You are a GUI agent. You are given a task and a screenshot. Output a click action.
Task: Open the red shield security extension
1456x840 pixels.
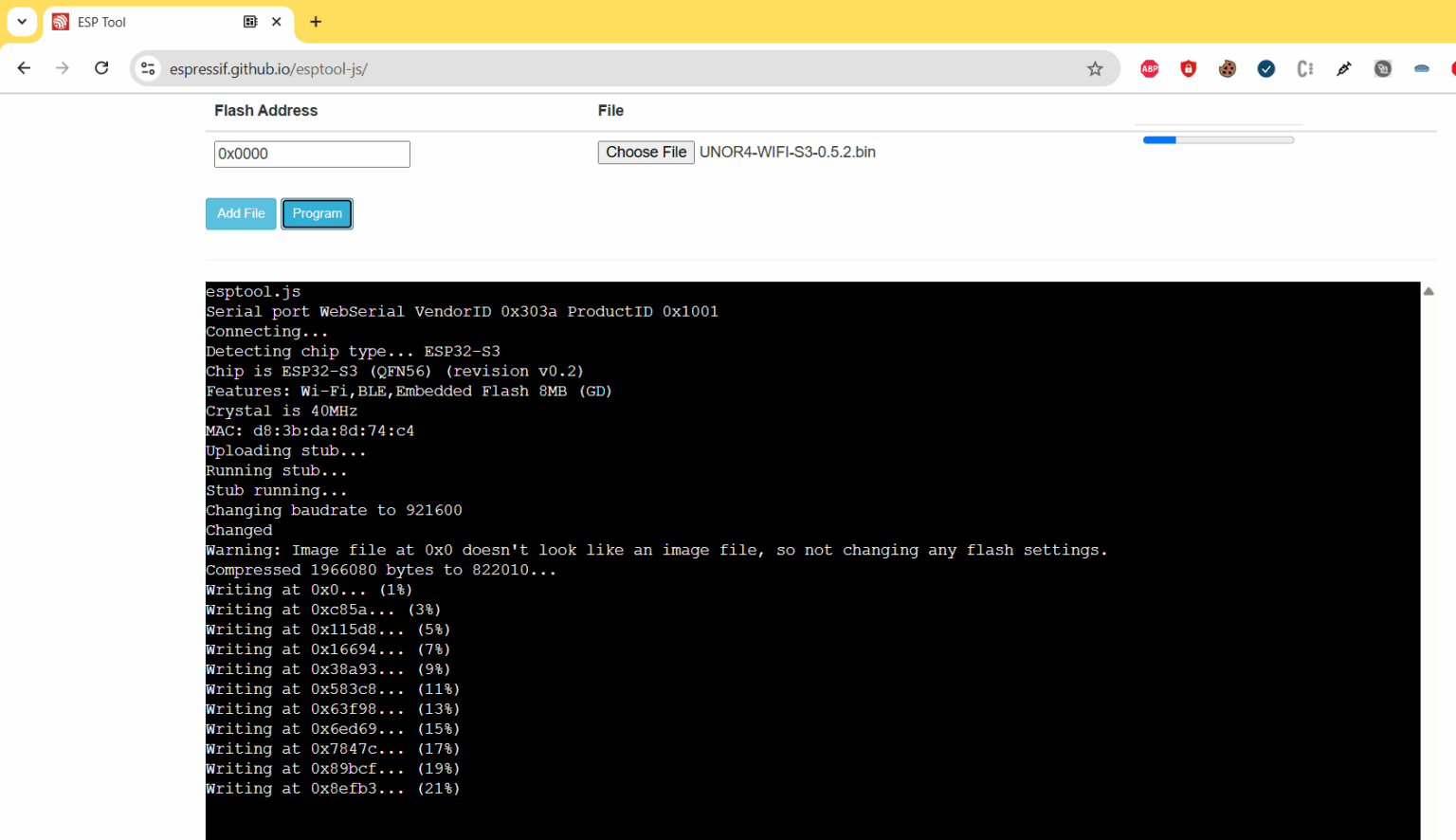(x=1189, y=68)
